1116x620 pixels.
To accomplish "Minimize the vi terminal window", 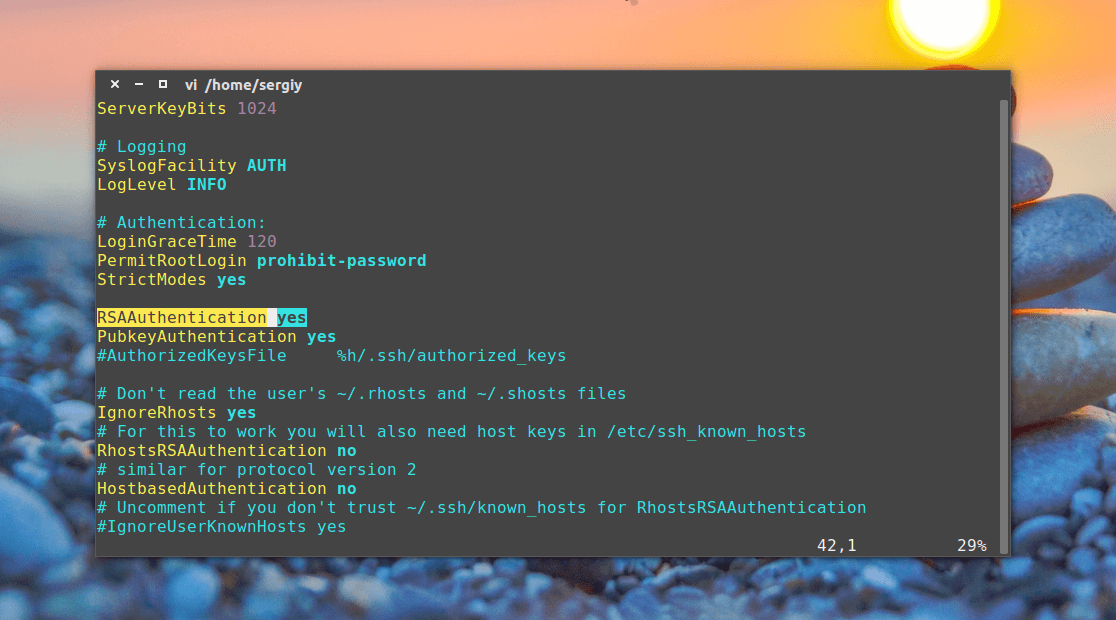I will [x=139, y=84].
